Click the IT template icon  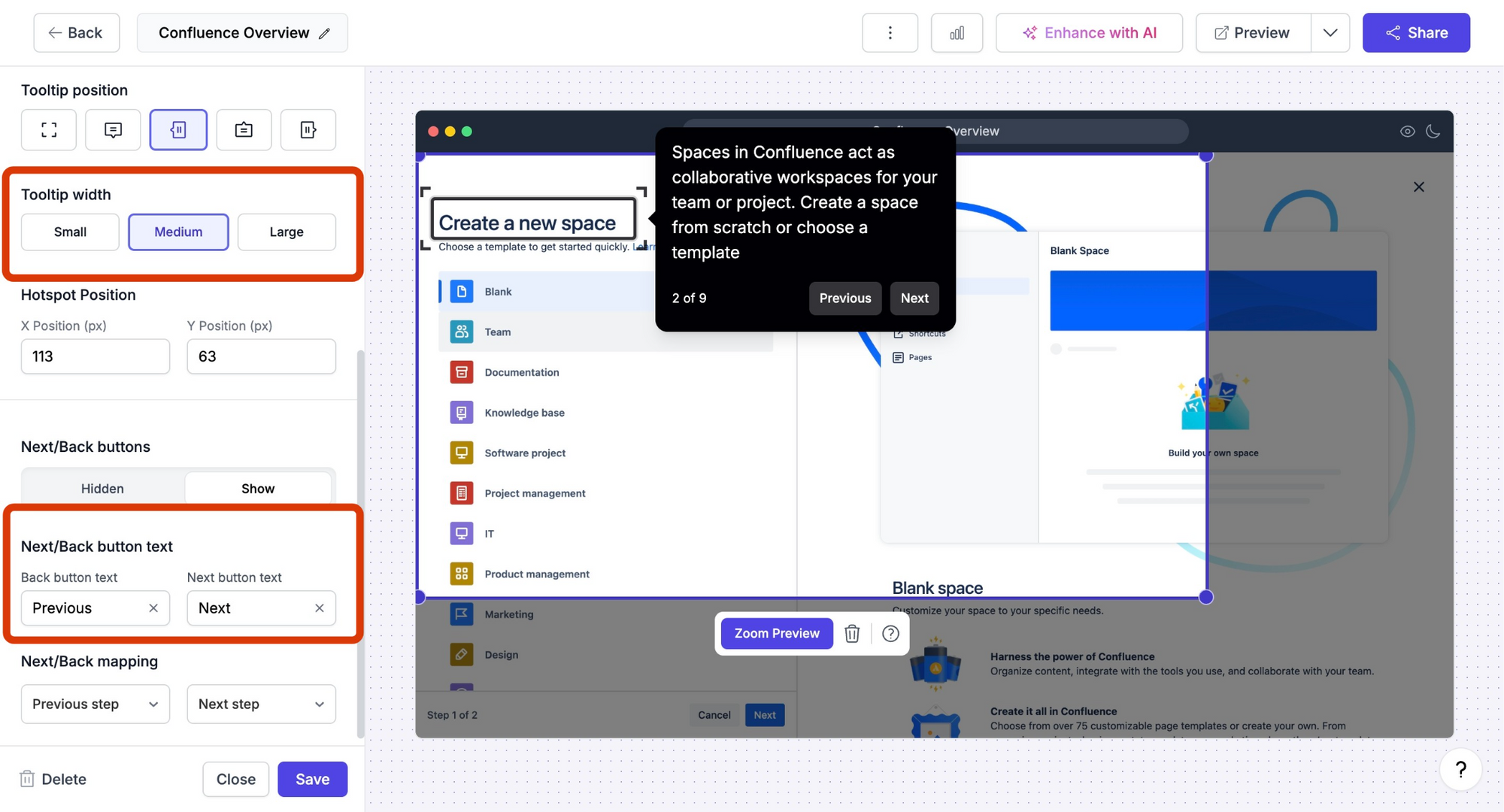pyautogui.click(x=462, y=533)
